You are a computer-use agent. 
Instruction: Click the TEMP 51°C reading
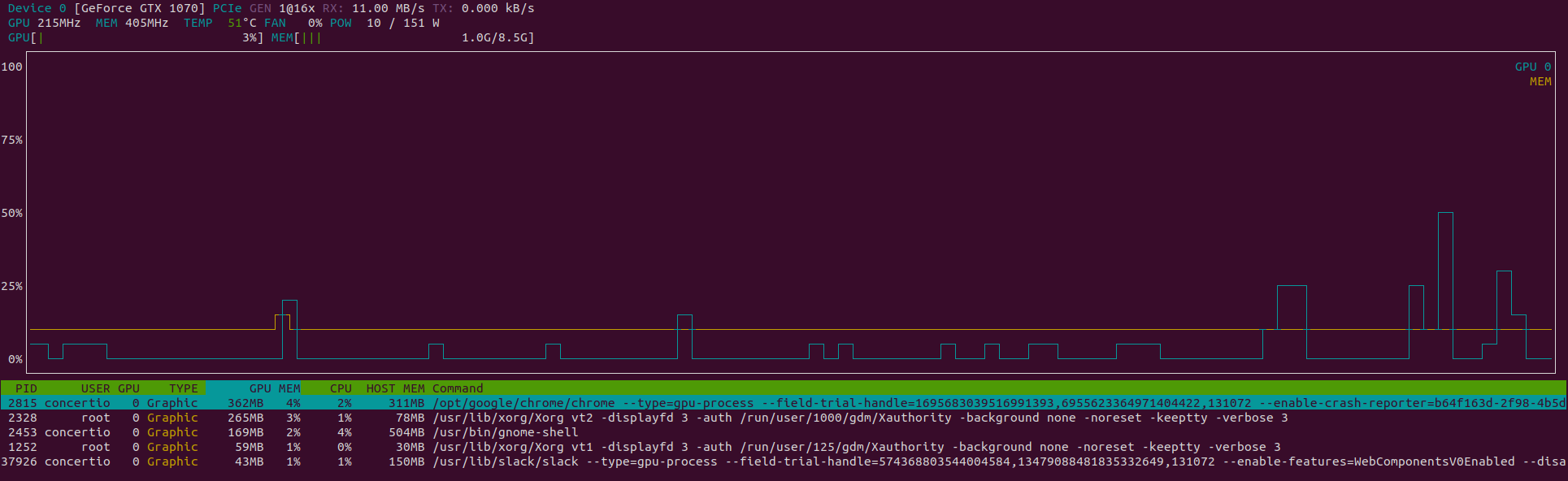click(x=219, y=23)
